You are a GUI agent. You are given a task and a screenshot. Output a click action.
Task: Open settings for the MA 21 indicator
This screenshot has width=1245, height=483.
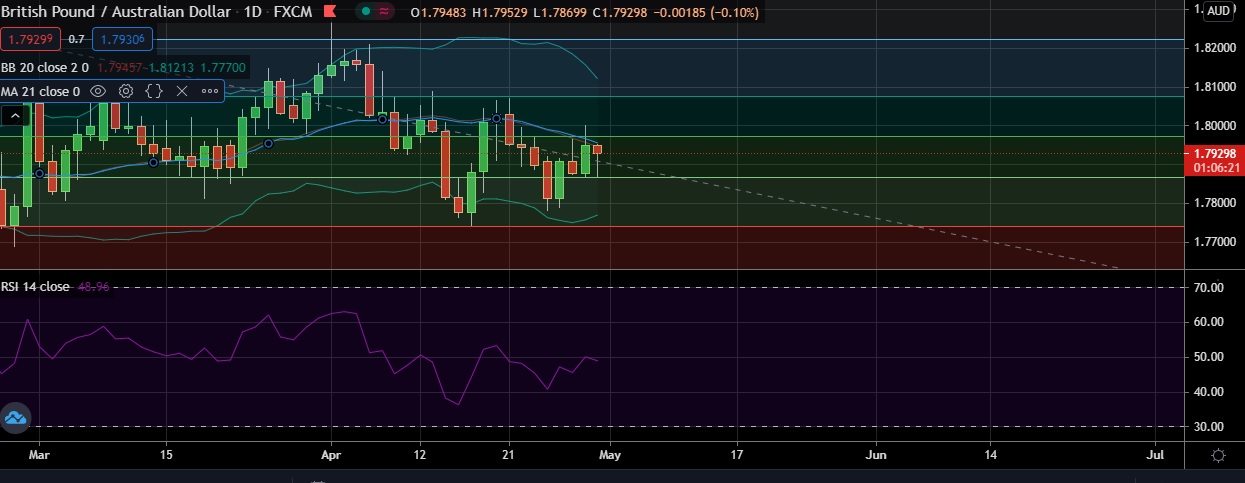126,91
